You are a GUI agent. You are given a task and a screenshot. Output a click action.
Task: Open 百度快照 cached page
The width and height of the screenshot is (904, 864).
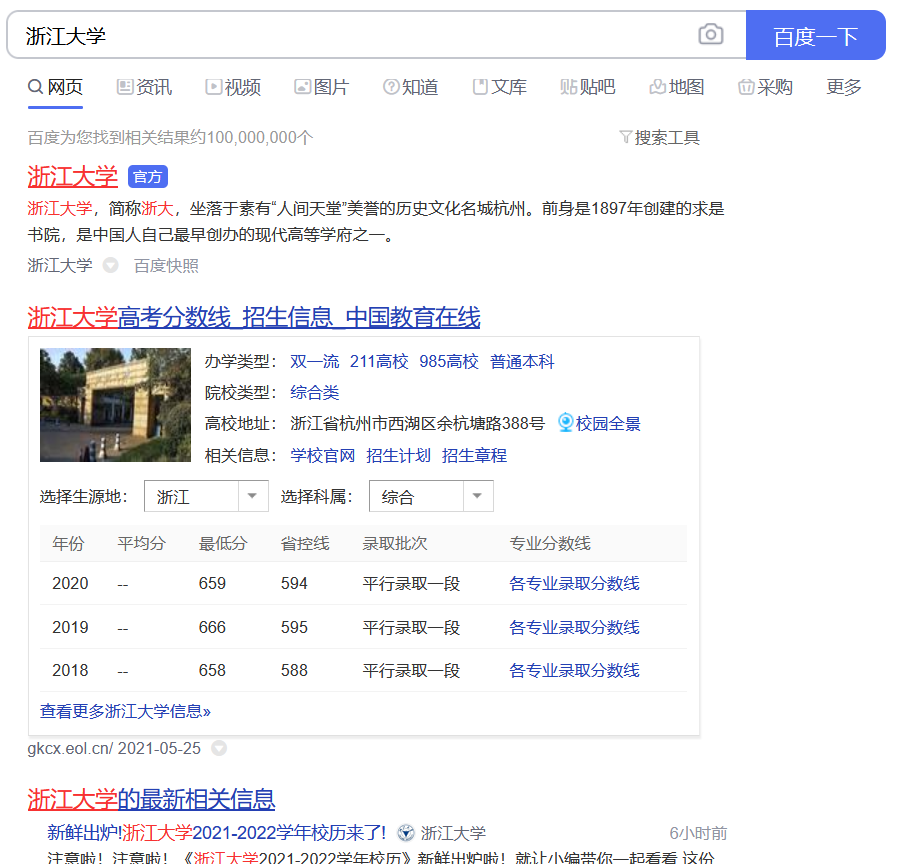click(x=166, y=266)
